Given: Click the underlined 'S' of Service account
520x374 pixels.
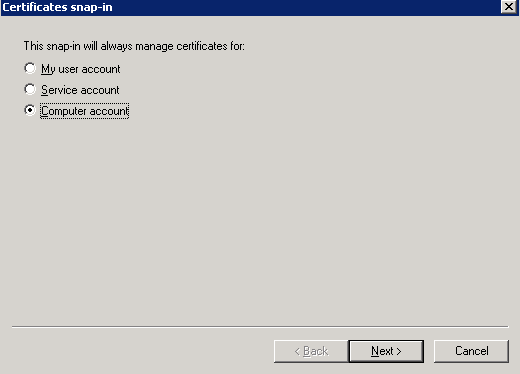Looking at the screenshot, I should (x=44, y=90).
